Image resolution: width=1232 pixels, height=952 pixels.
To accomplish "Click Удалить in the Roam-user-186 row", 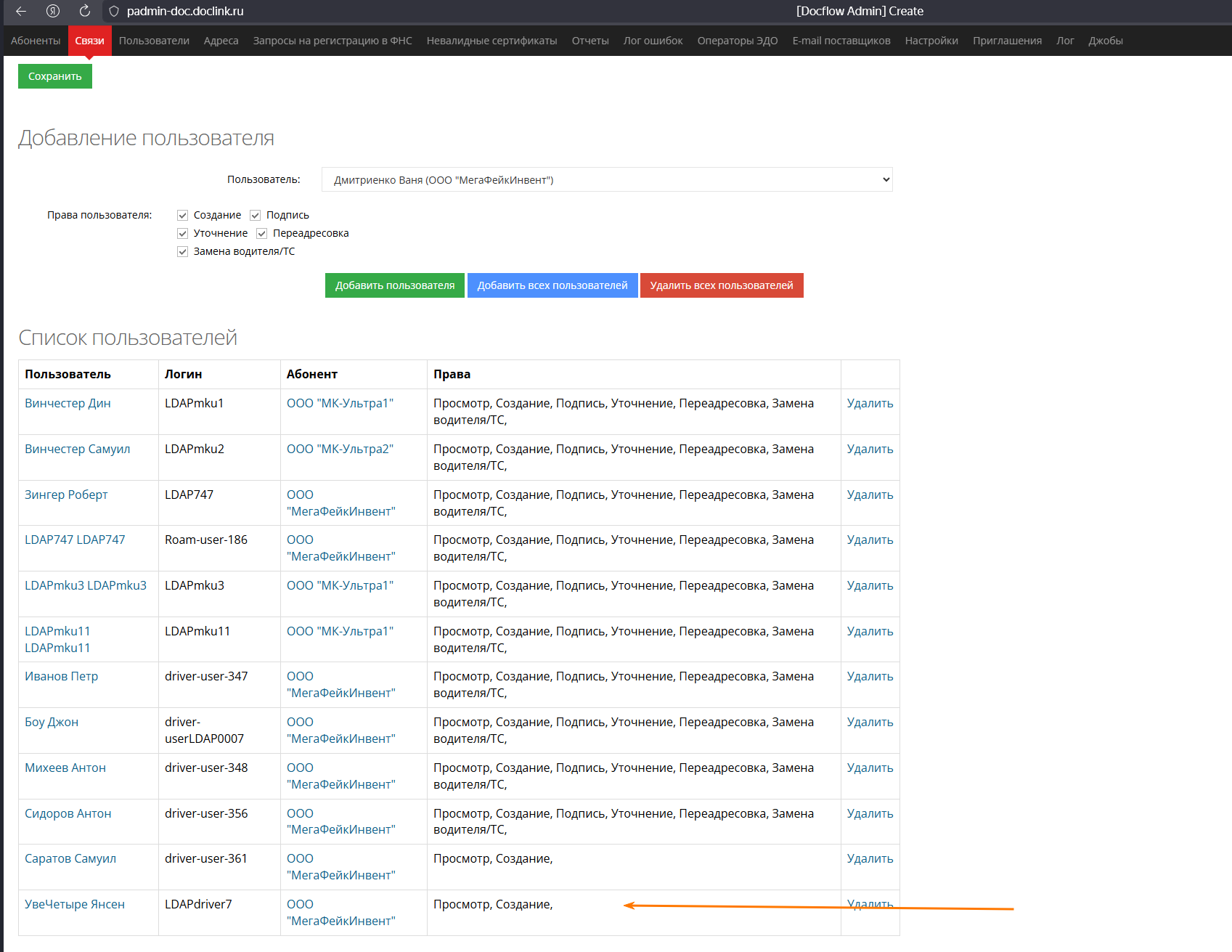I will tap(870, 540).
